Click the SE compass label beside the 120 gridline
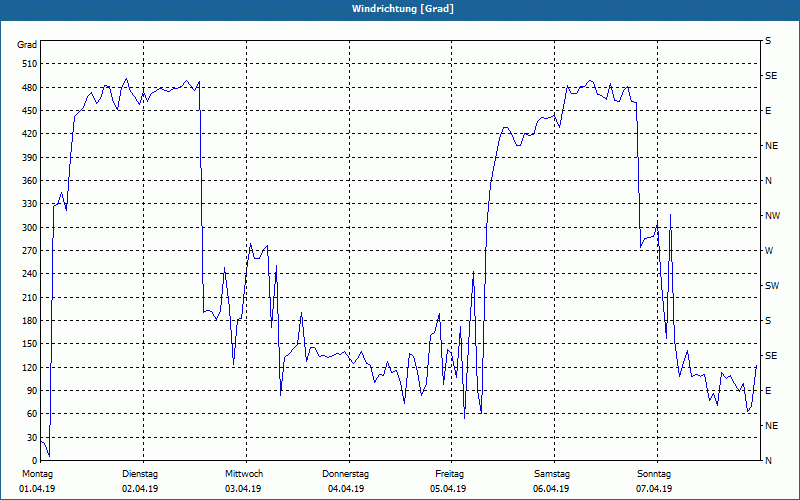The height and width of the screenshot is (500, 800). (771, 356)
